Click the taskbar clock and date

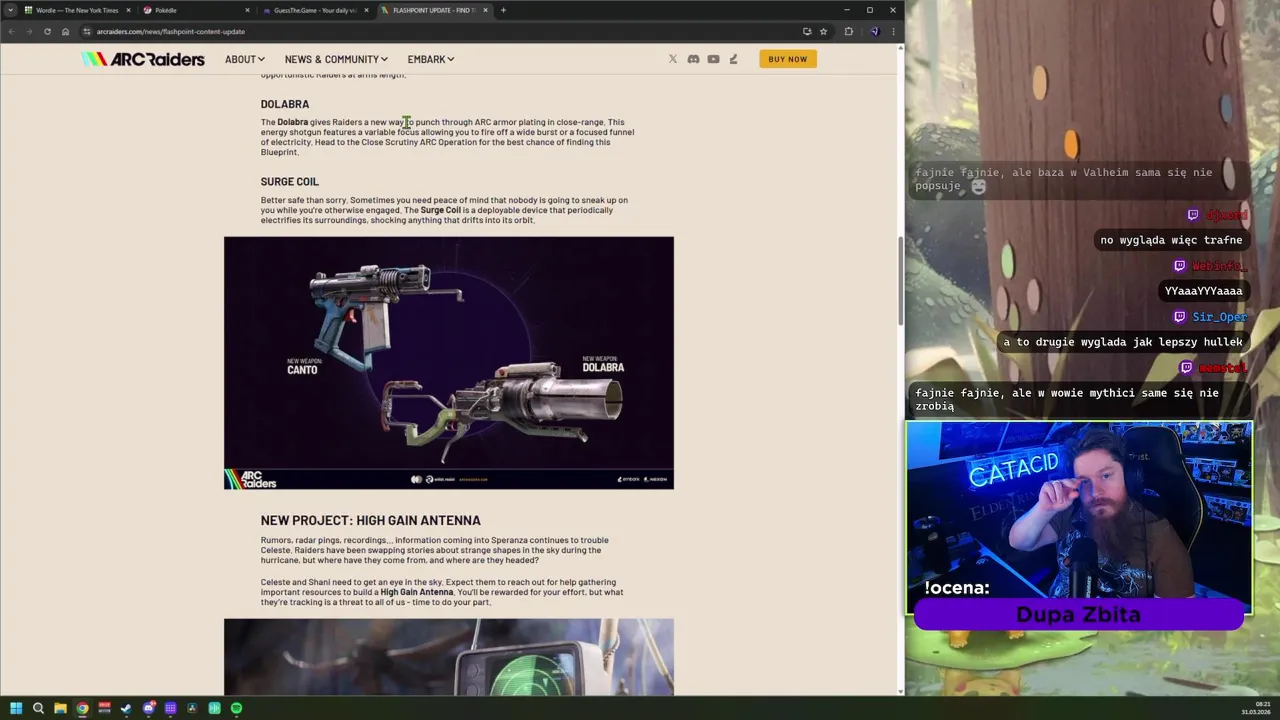tap(1256, 708)
